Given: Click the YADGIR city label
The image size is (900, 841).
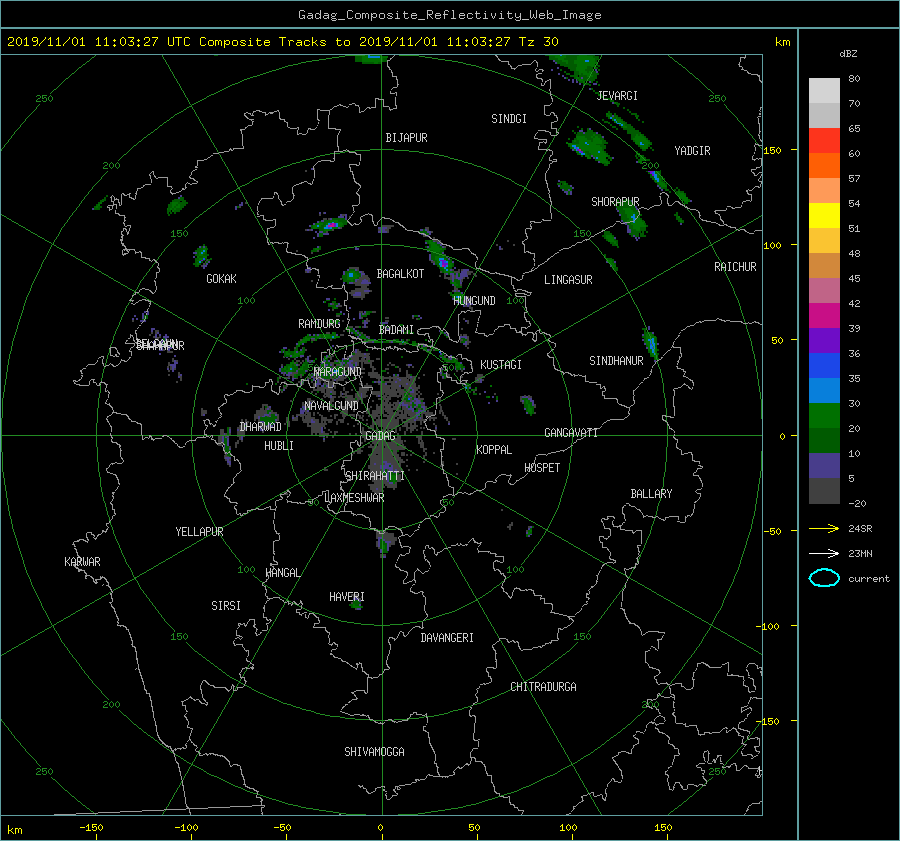Looking at the screenshot, I should 692,151.
